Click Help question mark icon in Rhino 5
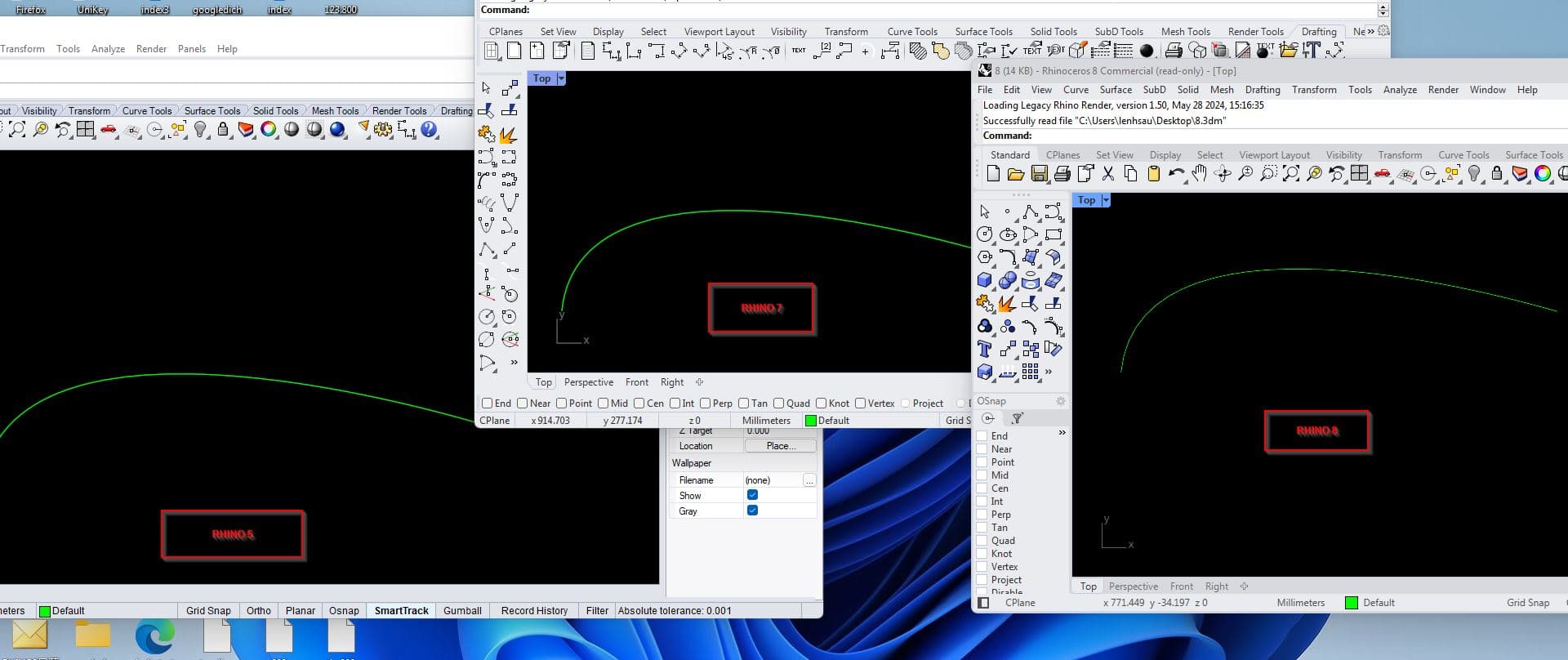Image resolution: width=1568 pixels, height=660 pixels. 429,129
